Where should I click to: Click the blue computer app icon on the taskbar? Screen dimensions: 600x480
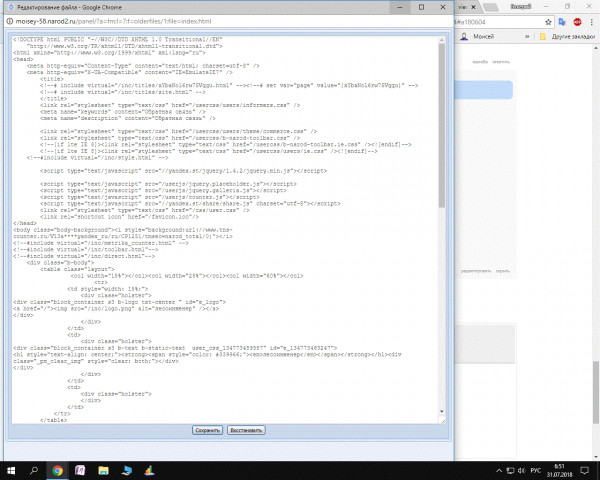point(127,470)
